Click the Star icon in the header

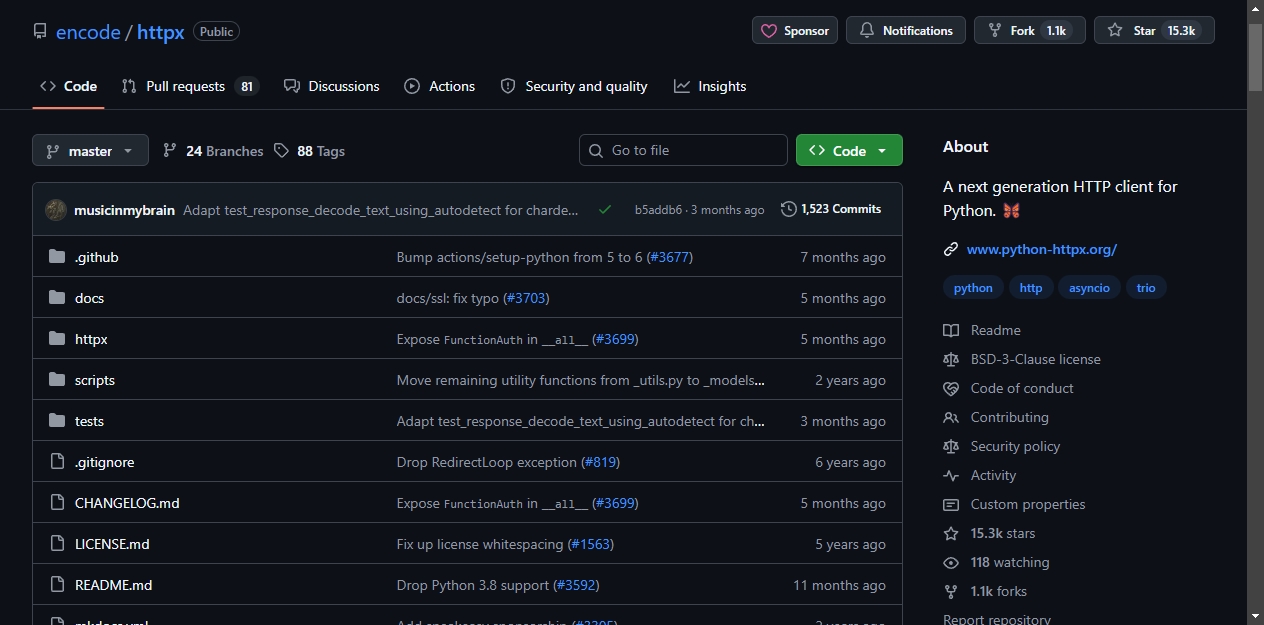pyautogui.click(x=1115, y=31)
